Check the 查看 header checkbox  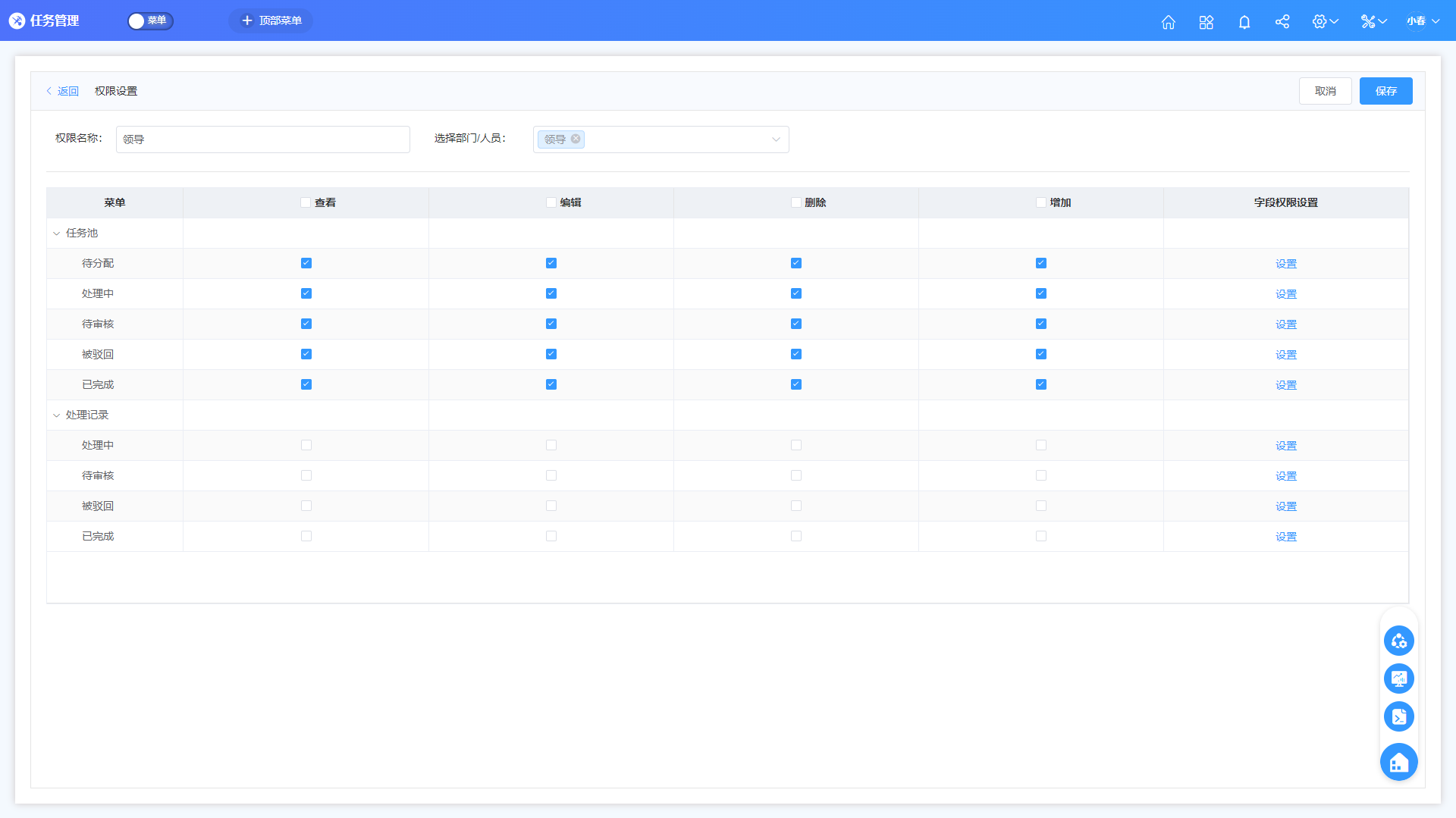[x=306, y=202]
